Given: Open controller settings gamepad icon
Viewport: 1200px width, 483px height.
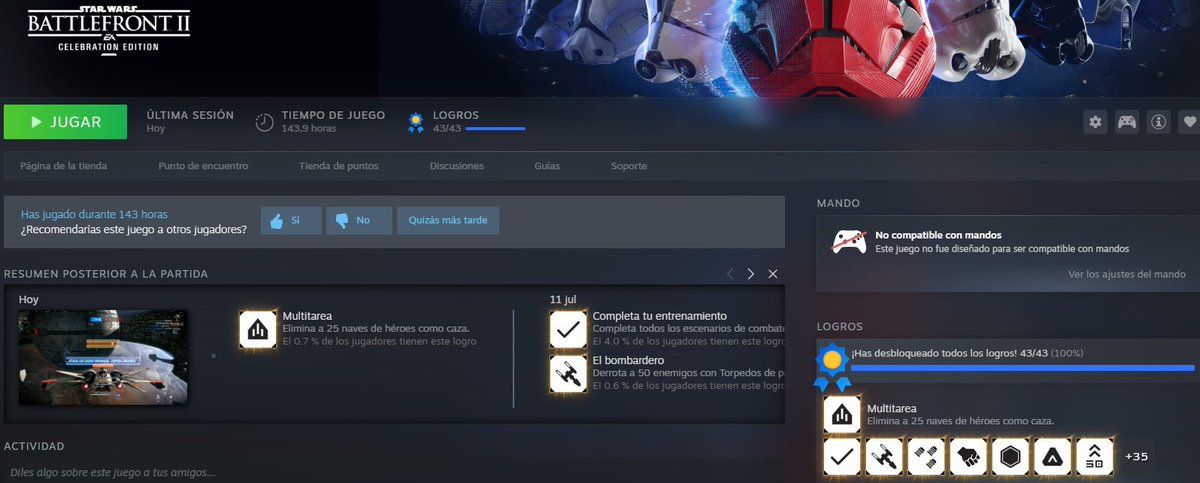Looking at the screenshot, I should (1127, 122).
